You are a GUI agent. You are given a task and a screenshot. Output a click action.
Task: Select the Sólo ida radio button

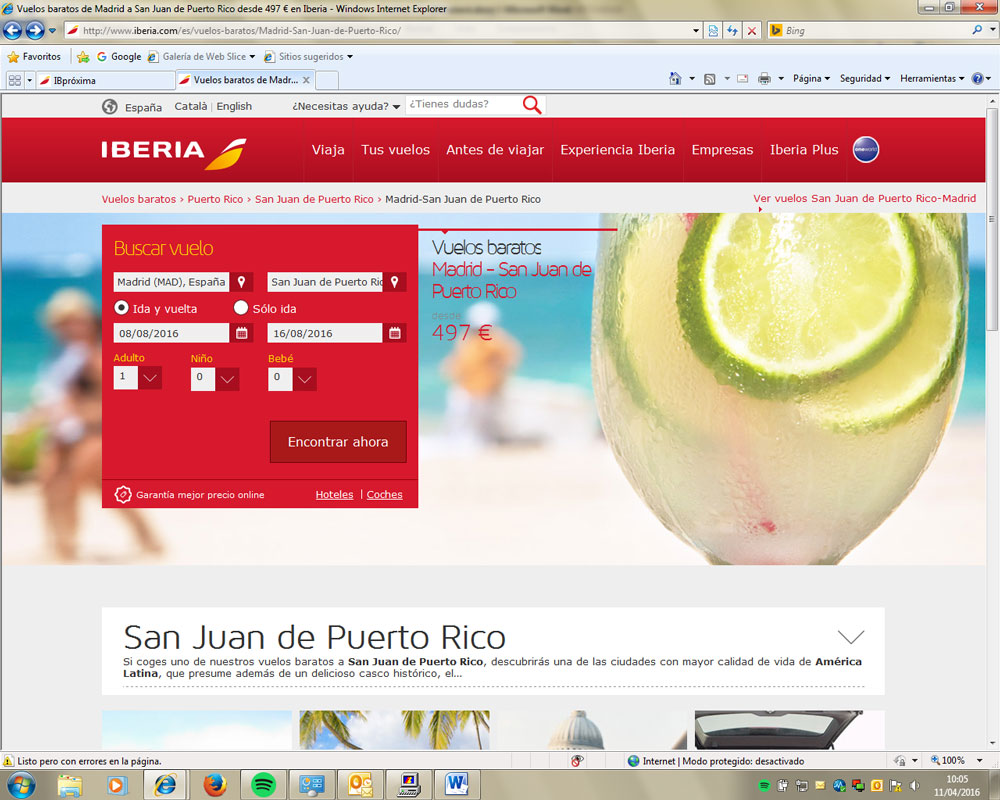click(241, 308)
